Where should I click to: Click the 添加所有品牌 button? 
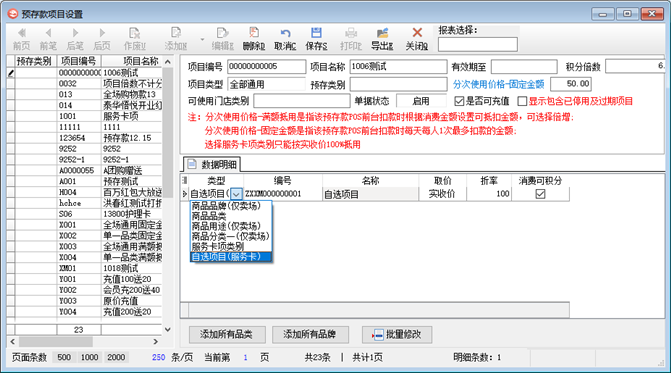[310, 335]
